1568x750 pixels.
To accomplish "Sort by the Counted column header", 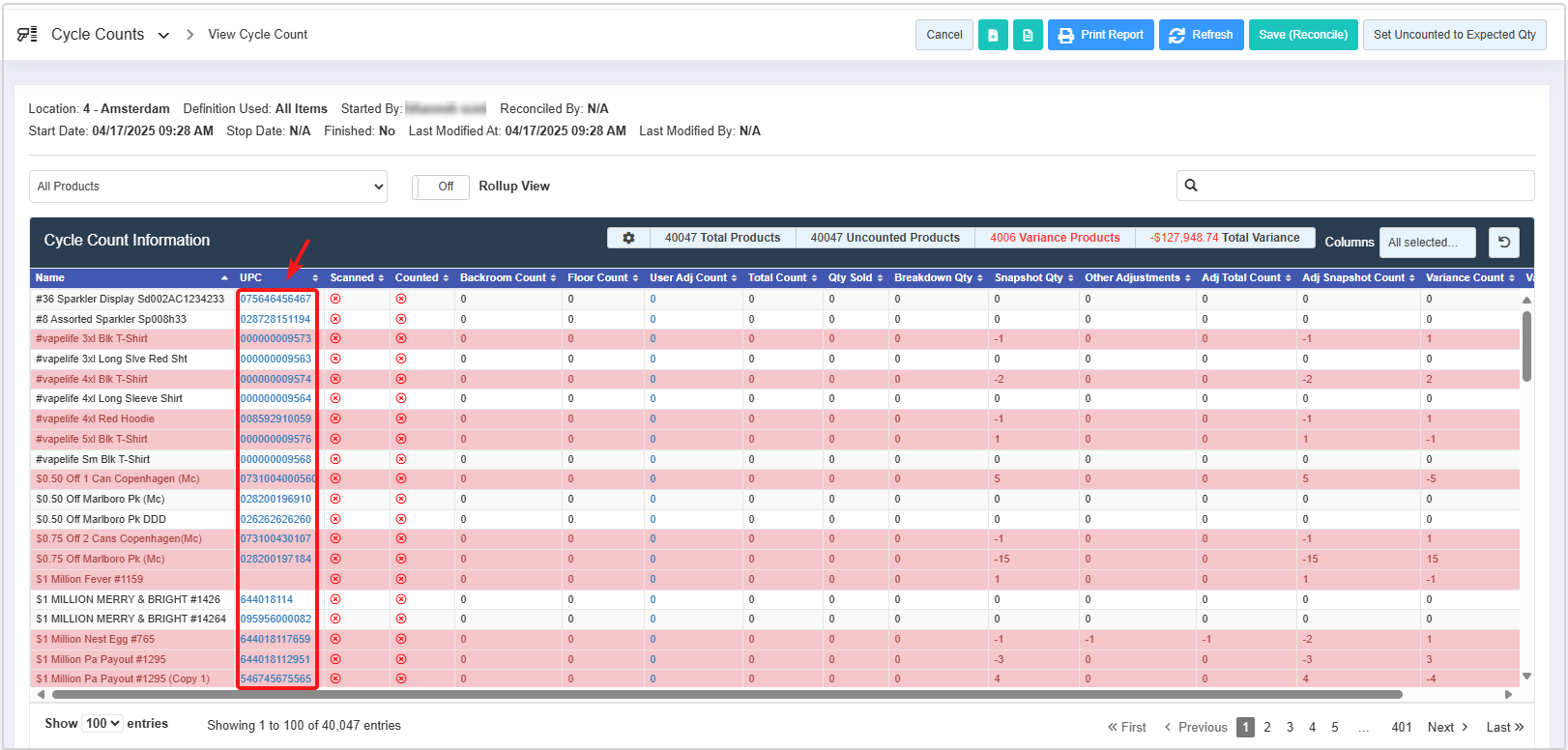I will [x=421, y=277].
